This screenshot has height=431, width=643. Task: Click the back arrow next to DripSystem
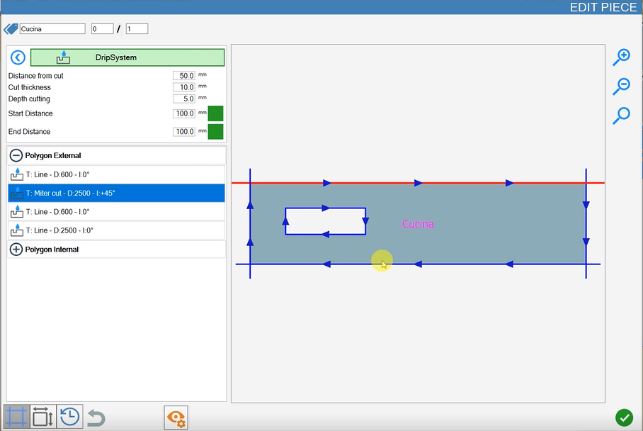click(x=18, y=57)
